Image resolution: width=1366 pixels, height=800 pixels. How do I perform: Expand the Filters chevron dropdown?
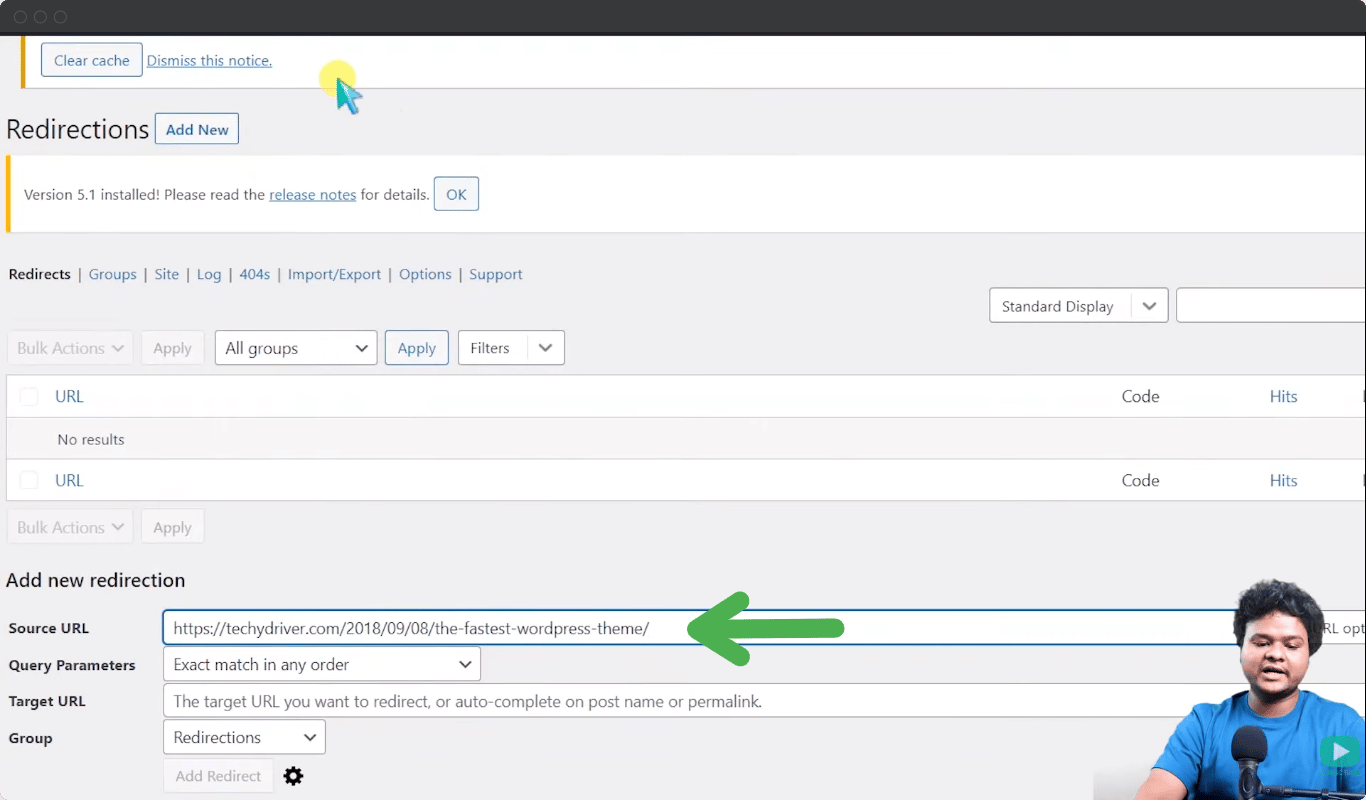click(545, 348)
